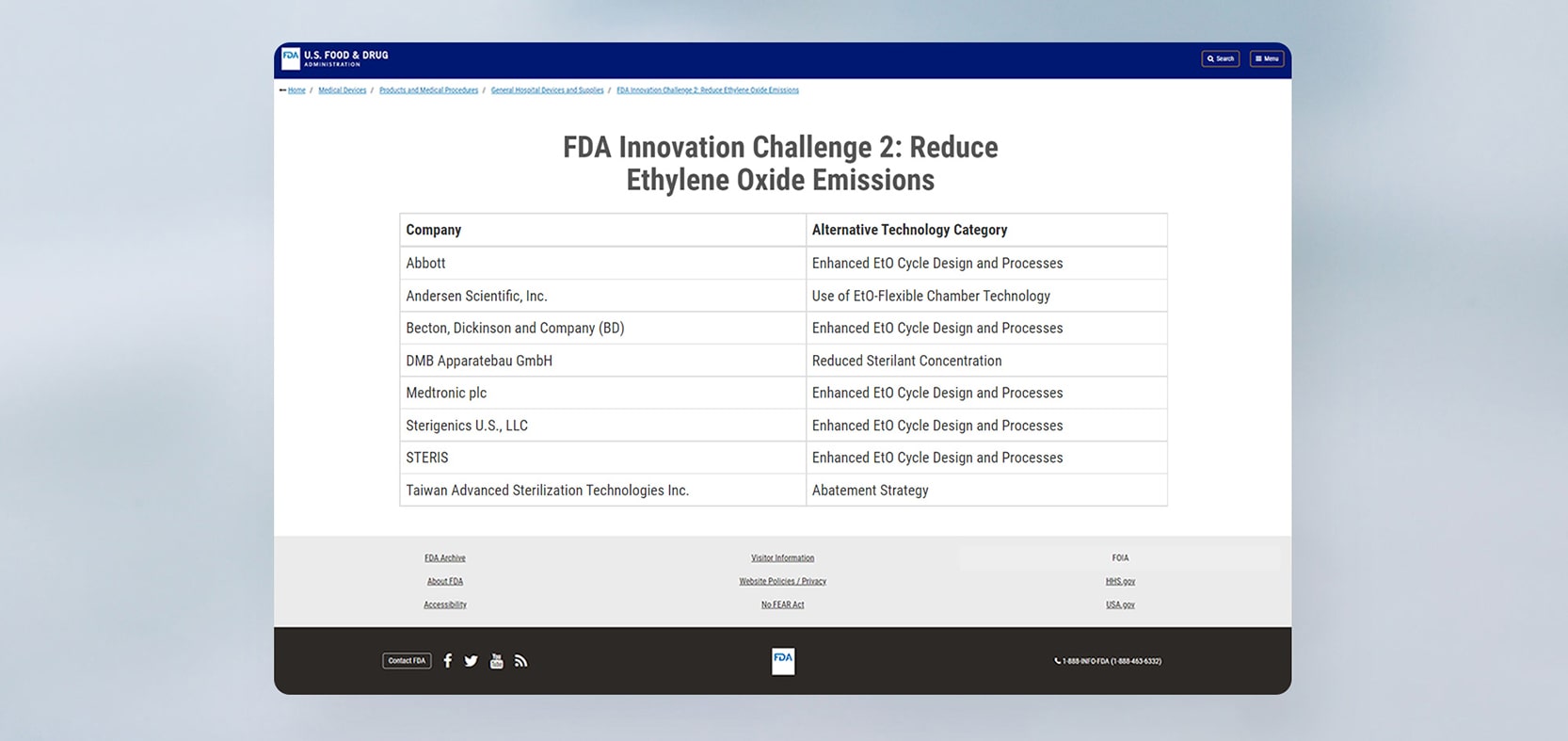This screenshot has height=741, width=1568.
Task: Click the Search button in header
Action: point(1220,58)
